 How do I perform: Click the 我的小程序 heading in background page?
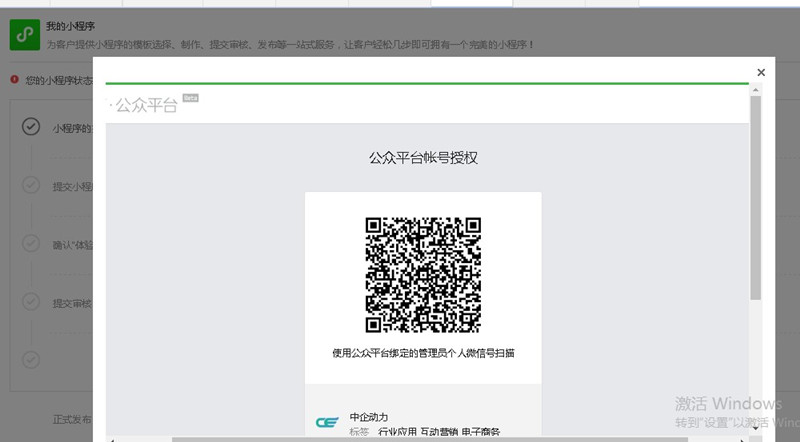pos(70,26)
